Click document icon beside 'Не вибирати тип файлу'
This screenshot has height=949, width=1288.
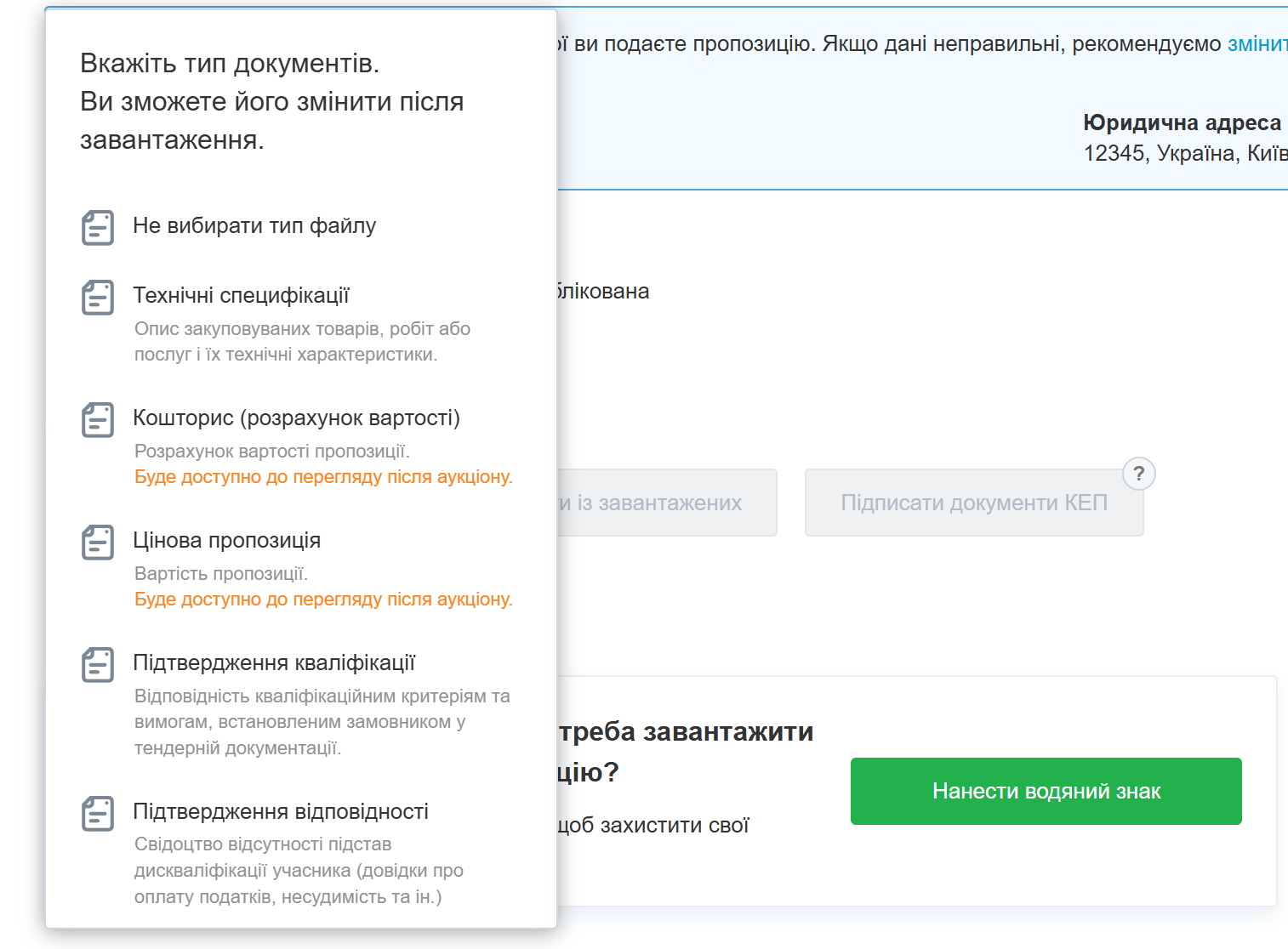coord(98,228)
